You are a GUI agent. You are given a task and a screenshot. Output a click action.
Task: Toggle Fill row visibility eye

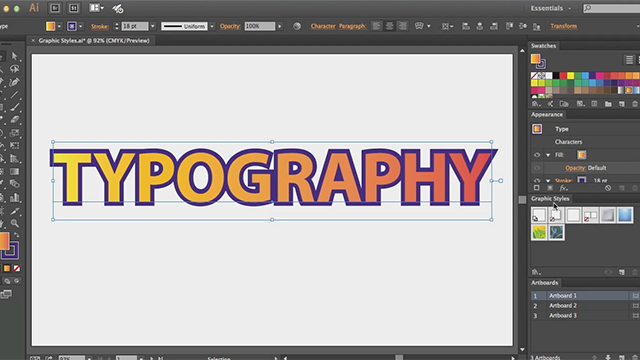[537, 155]
